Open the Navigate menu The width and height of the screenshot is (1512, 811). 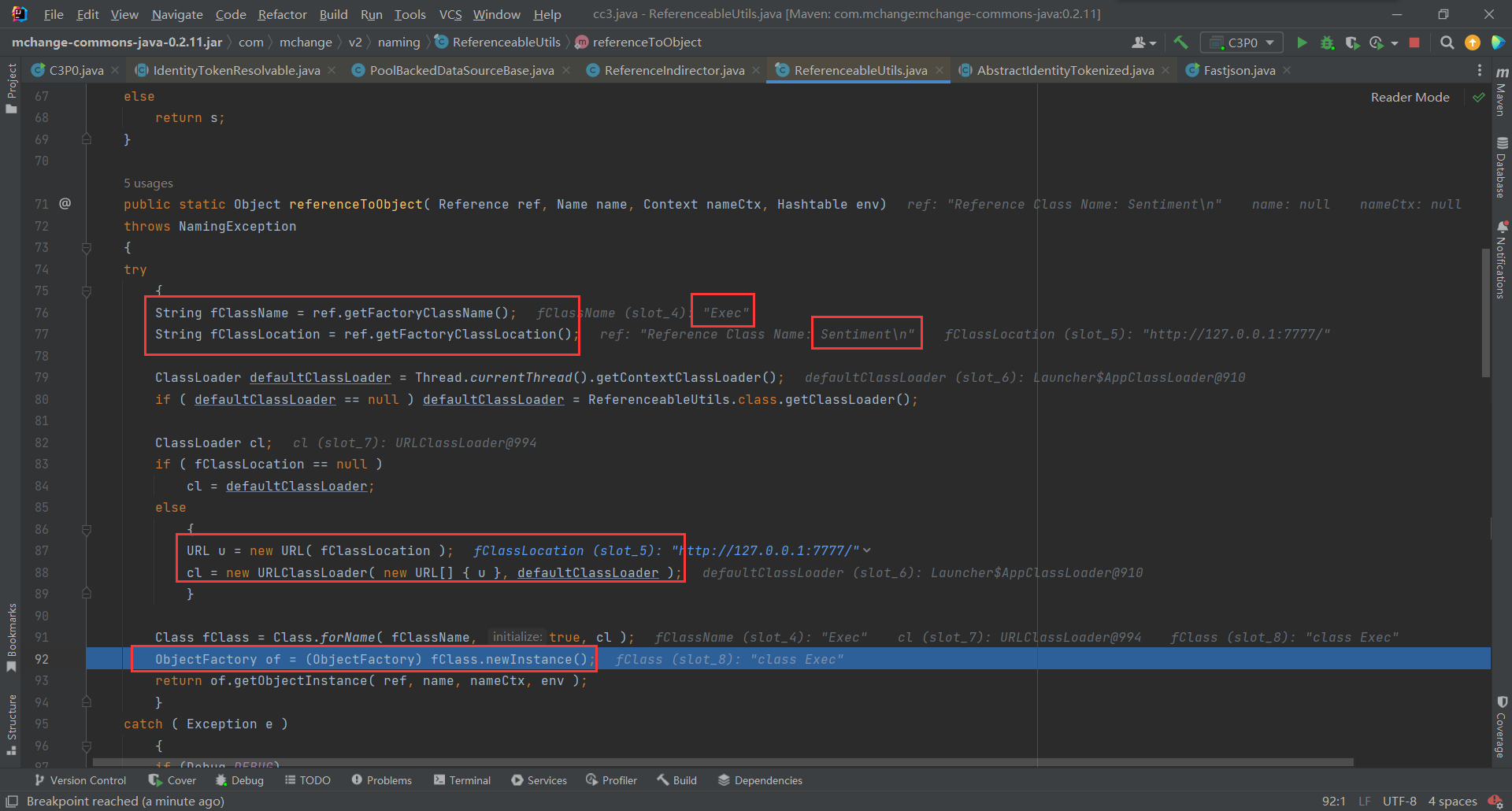tap(177, 14)
